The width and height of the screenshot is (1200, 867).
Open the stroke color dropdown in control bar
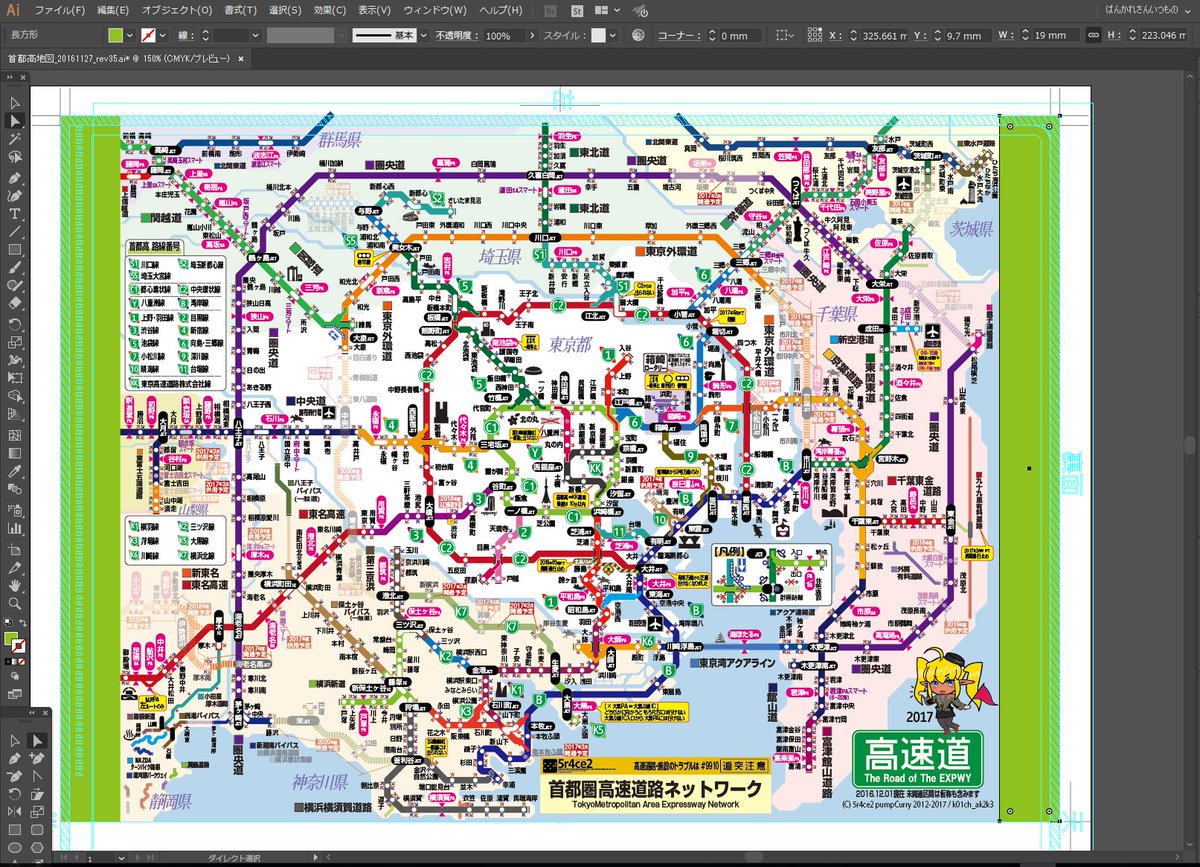pyautogui.click(x=164, y=35)
